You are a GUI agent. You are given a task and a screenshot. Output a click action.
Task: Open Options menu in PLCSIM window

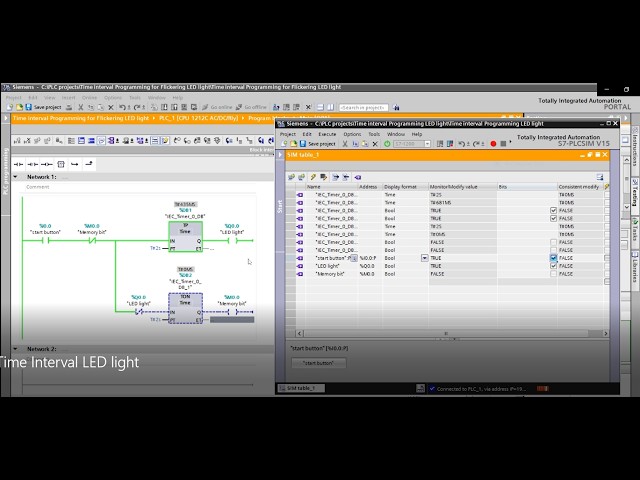coord(352,134)
